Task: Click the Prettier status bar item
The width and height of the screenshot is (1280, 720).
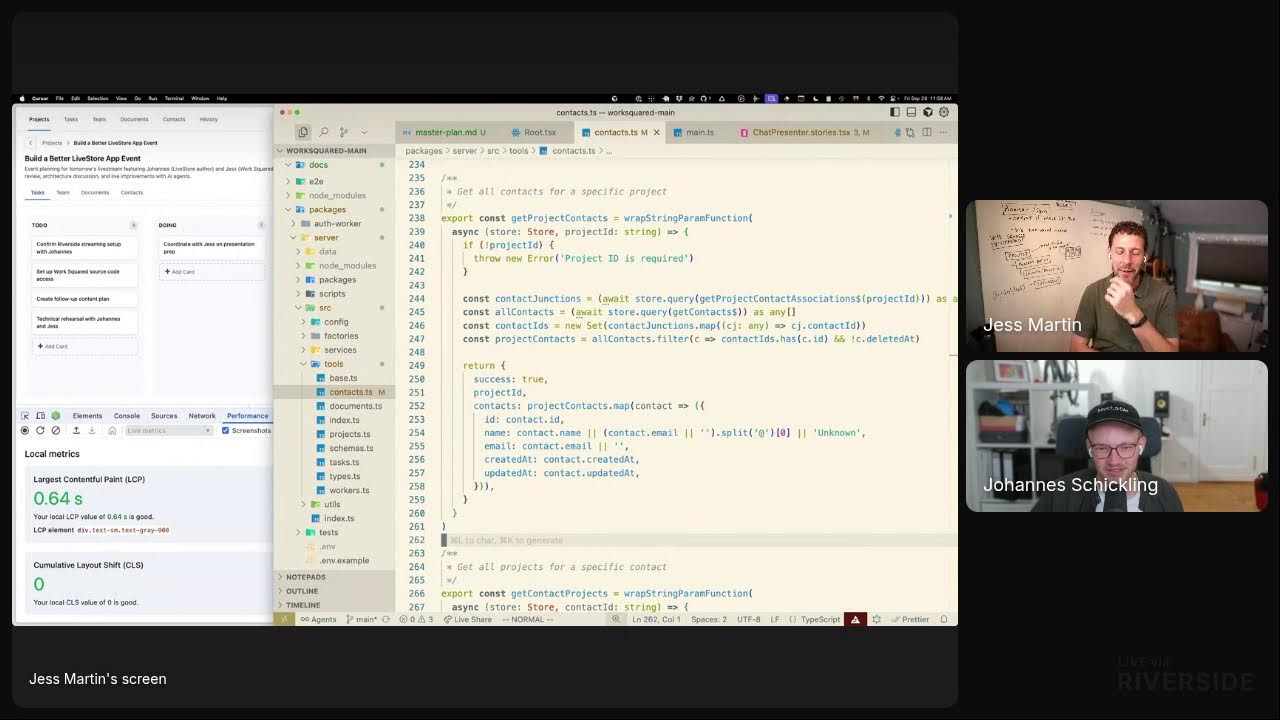Action: [x=910, y=619]
